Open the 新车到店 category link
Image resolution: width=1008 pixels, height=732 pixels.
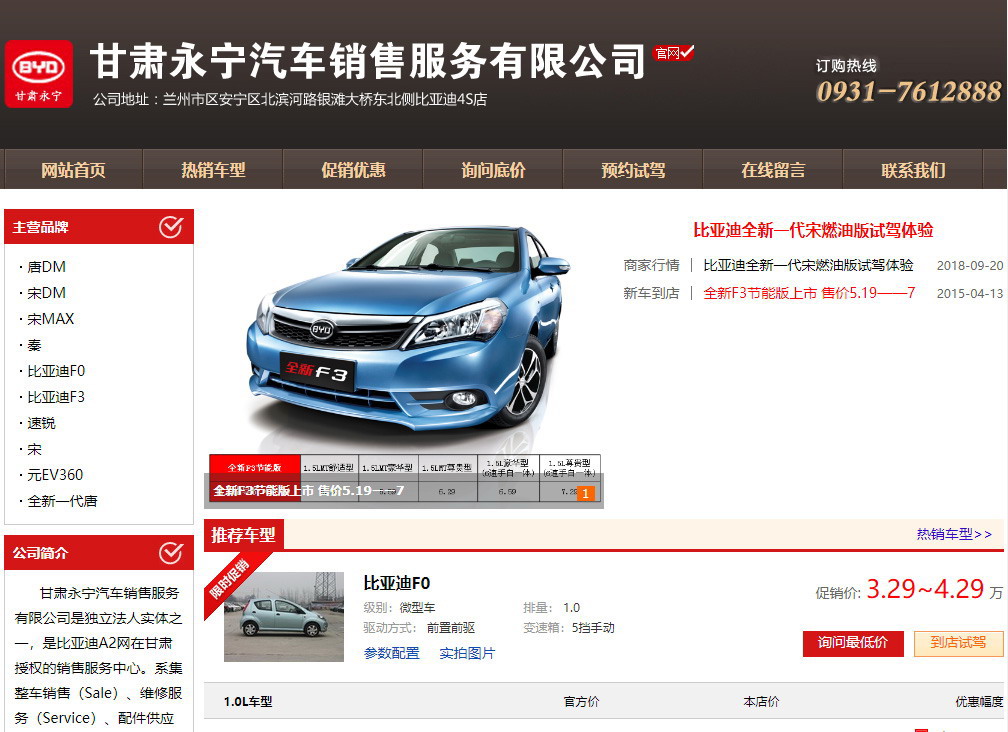pyautogui.click(x=651, y=293)
